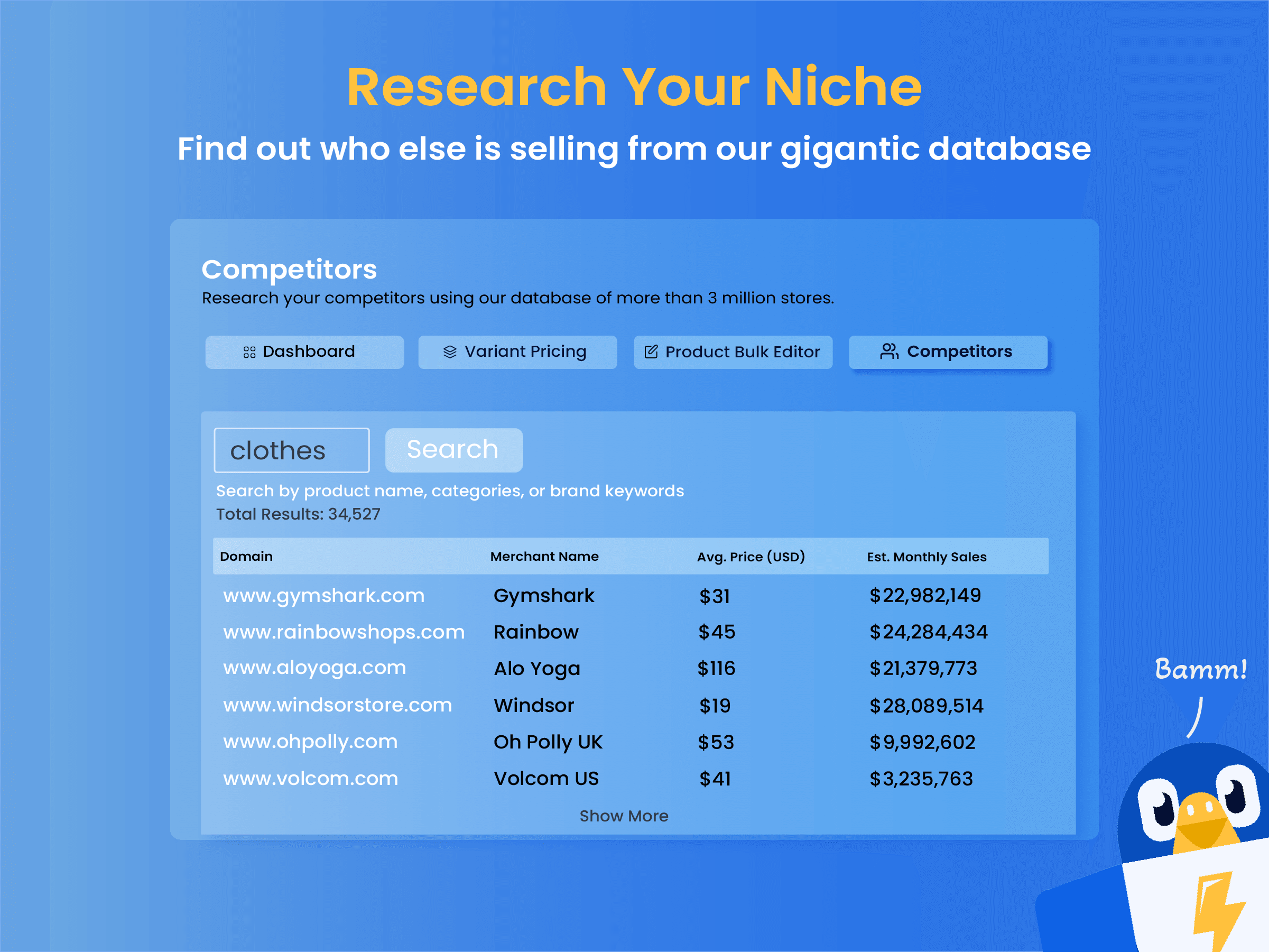Image resolution: width=1269 pixels, height=952 pixels.
Task: Click the $53 average price value
Action: [x=716, y=743]
